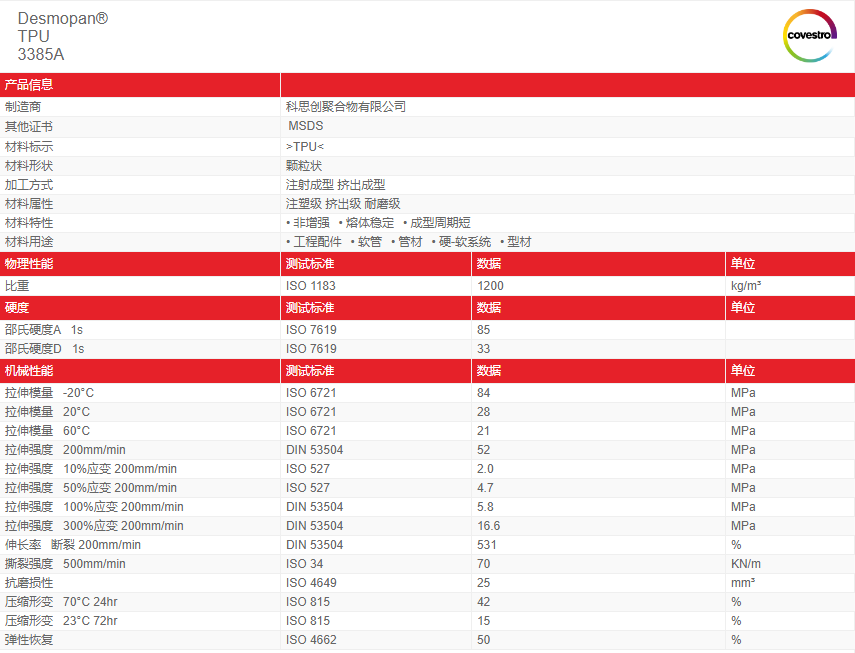
Task: Select the >TPU< material marking value
Action: point(305,146)
